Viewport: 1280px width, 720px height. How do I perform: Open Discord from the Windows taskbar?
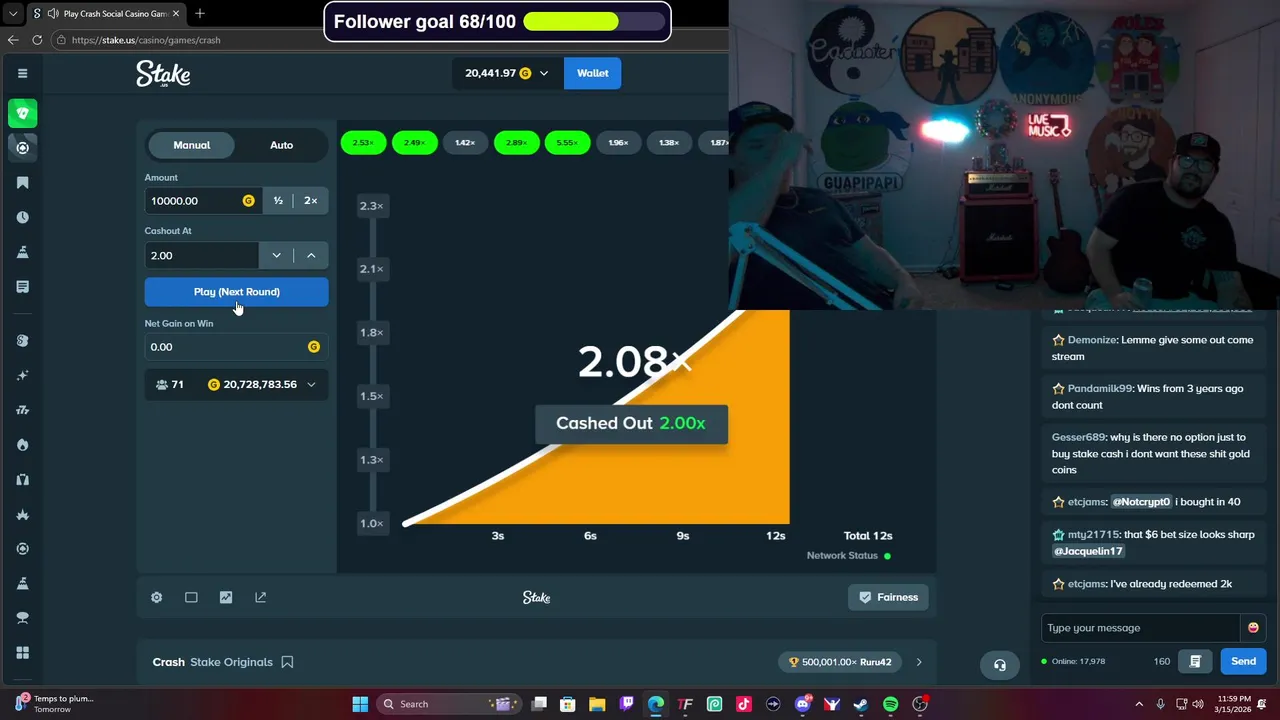(802, 704)
